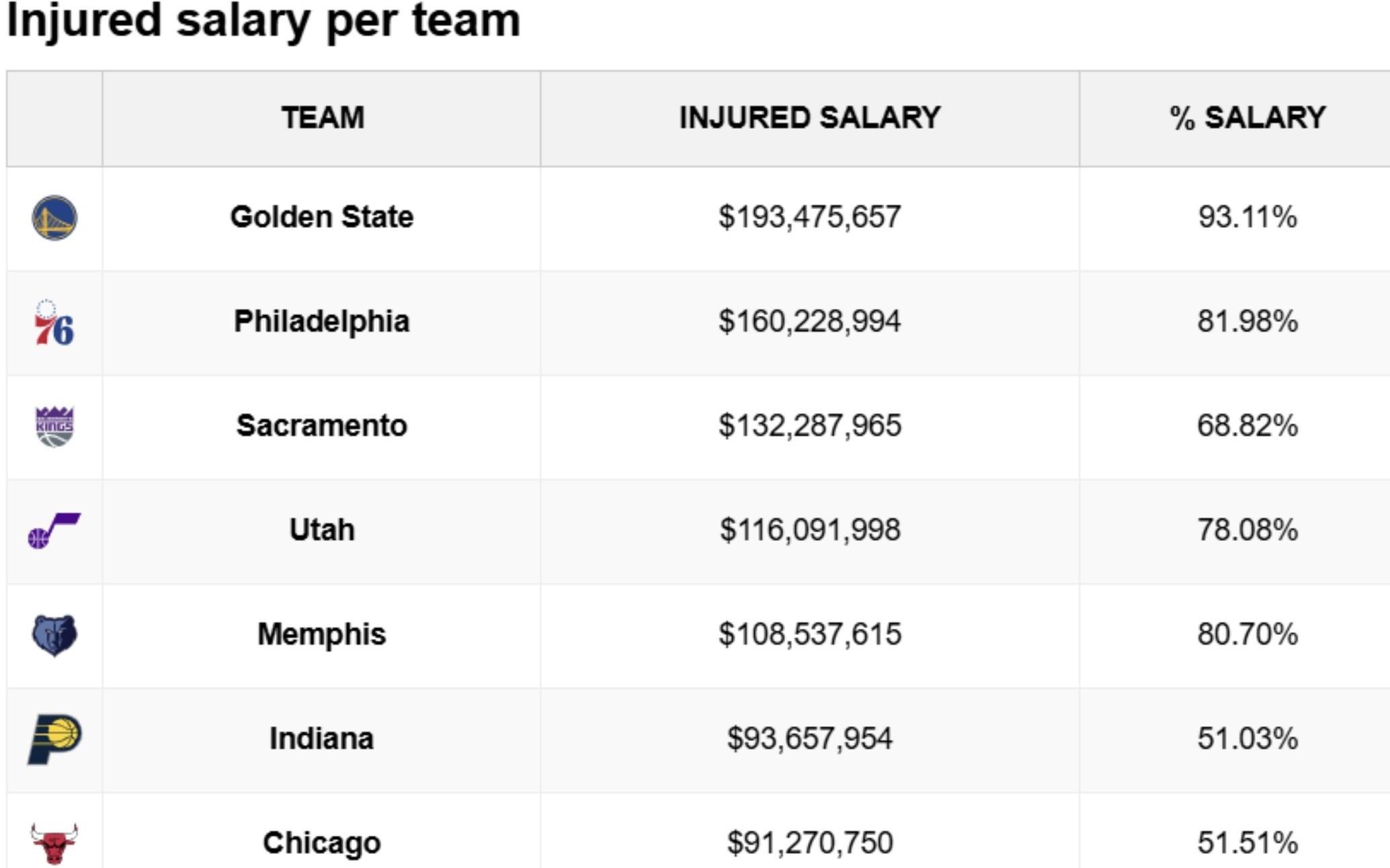The width and height of the screenshot is (1390, 868).
Task: Click the Chicago team name
Action: pyautogui.click(x=322, y=842)
